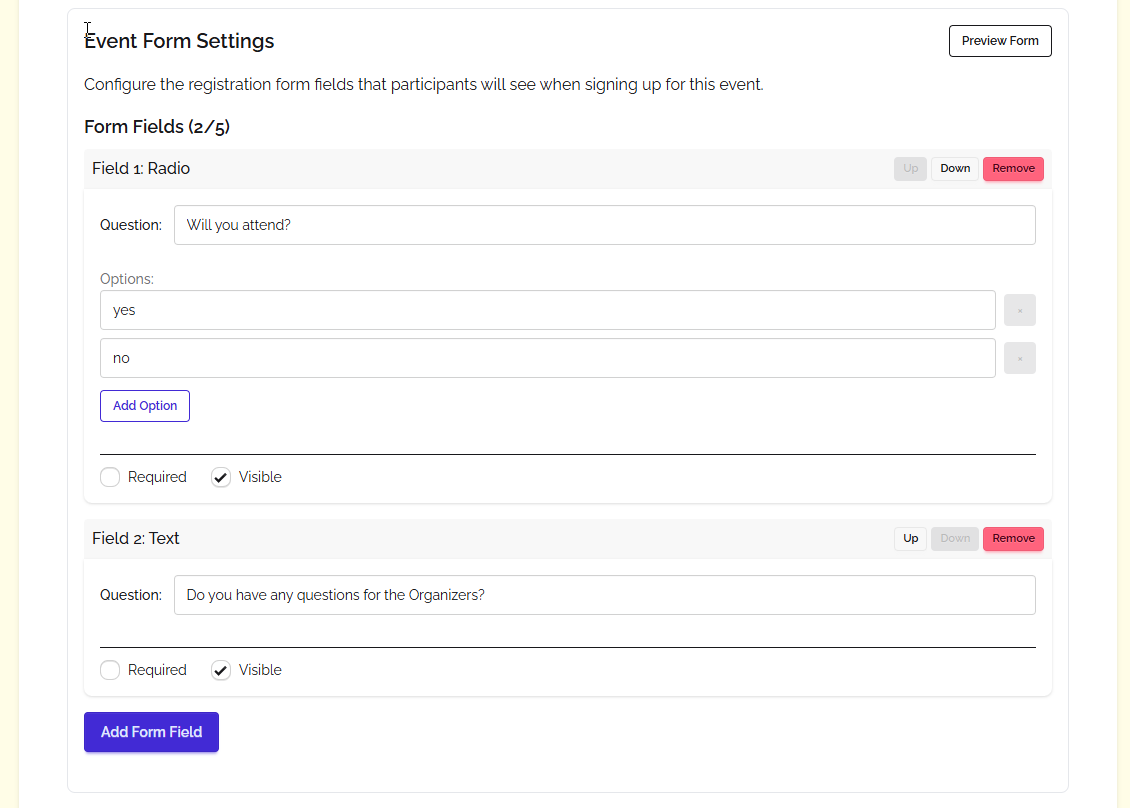This screenshot has width=1130, height=808.
Task: Uncheck Visible on Field 2: Text
Action: pos(220,670)
